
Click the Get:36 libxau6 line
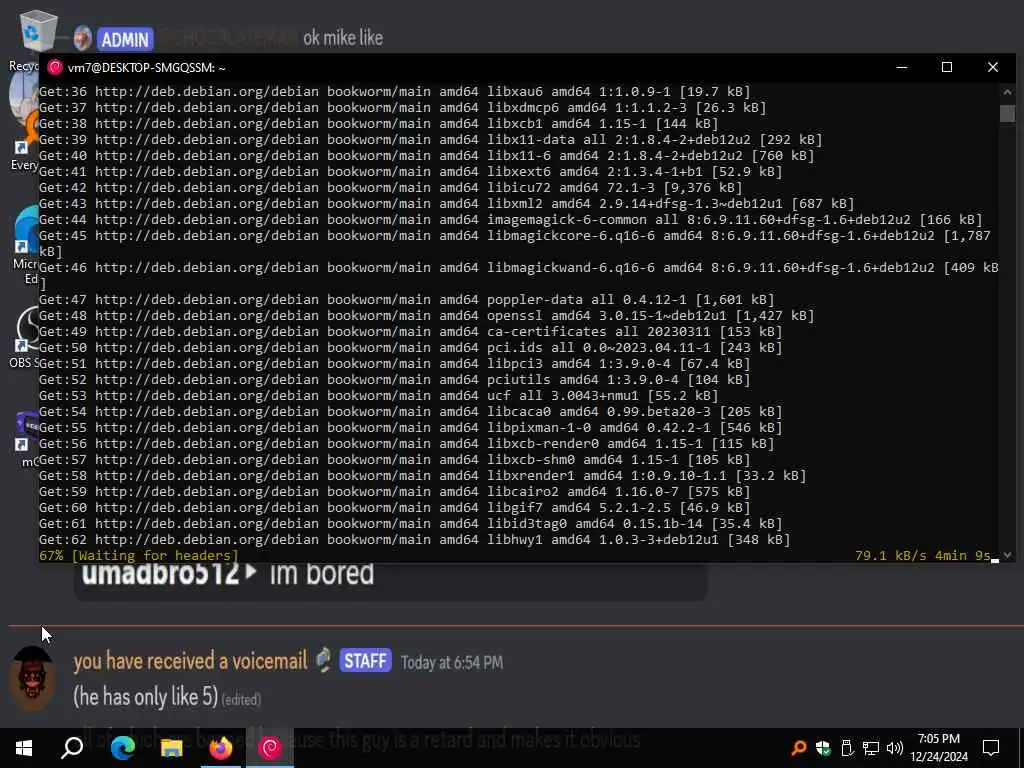click(394, 91)
